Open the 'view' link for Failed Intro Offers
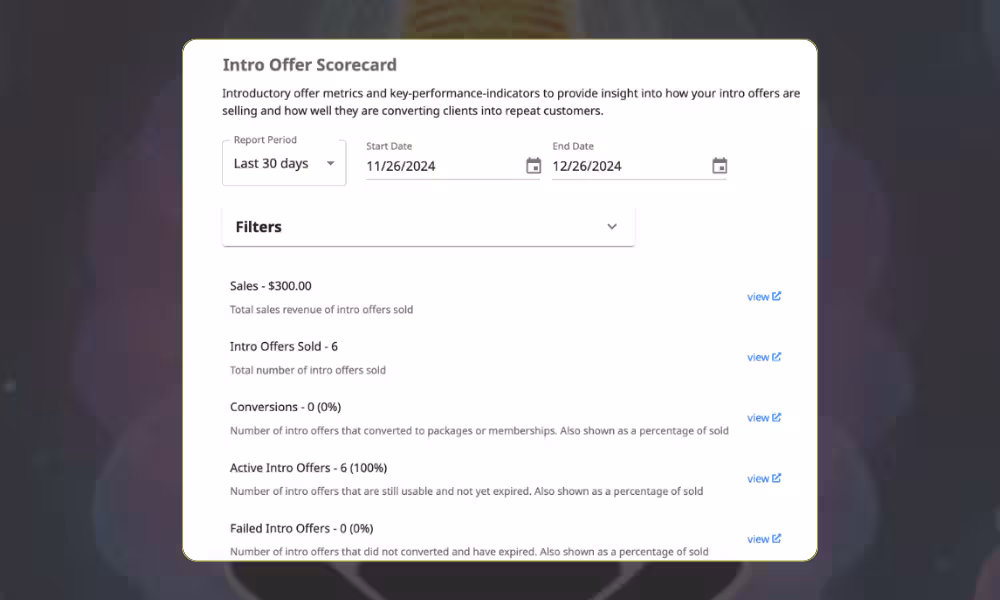The height and width of the screenshot is (600, 1000). pos(758,540)
